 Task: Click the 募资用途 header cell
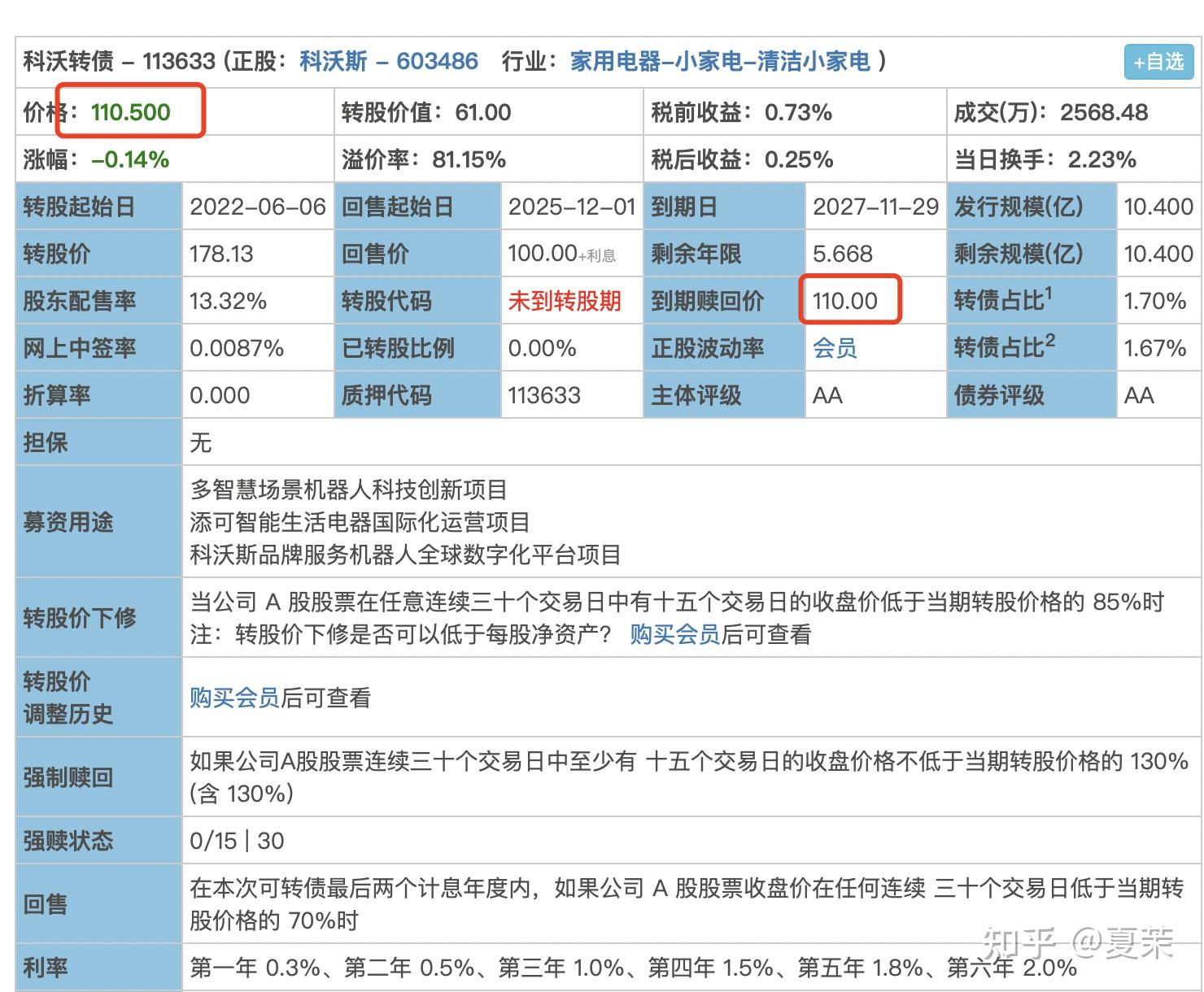click(x=98, y=522)
